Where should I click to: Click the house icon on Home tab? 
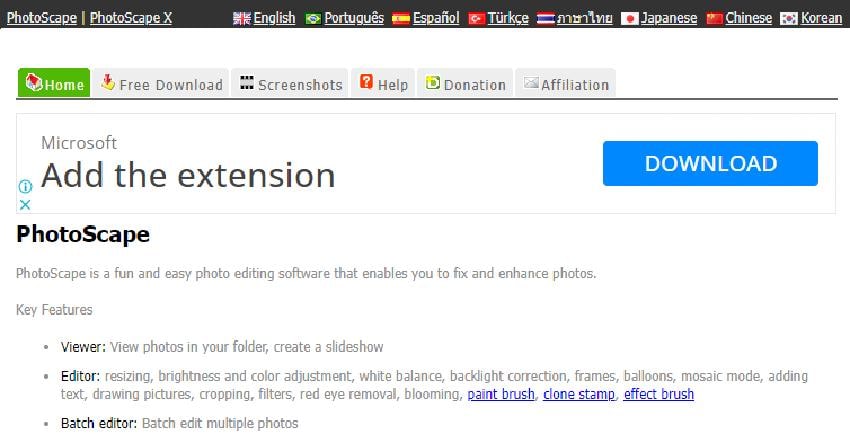(x=34, y=82)
